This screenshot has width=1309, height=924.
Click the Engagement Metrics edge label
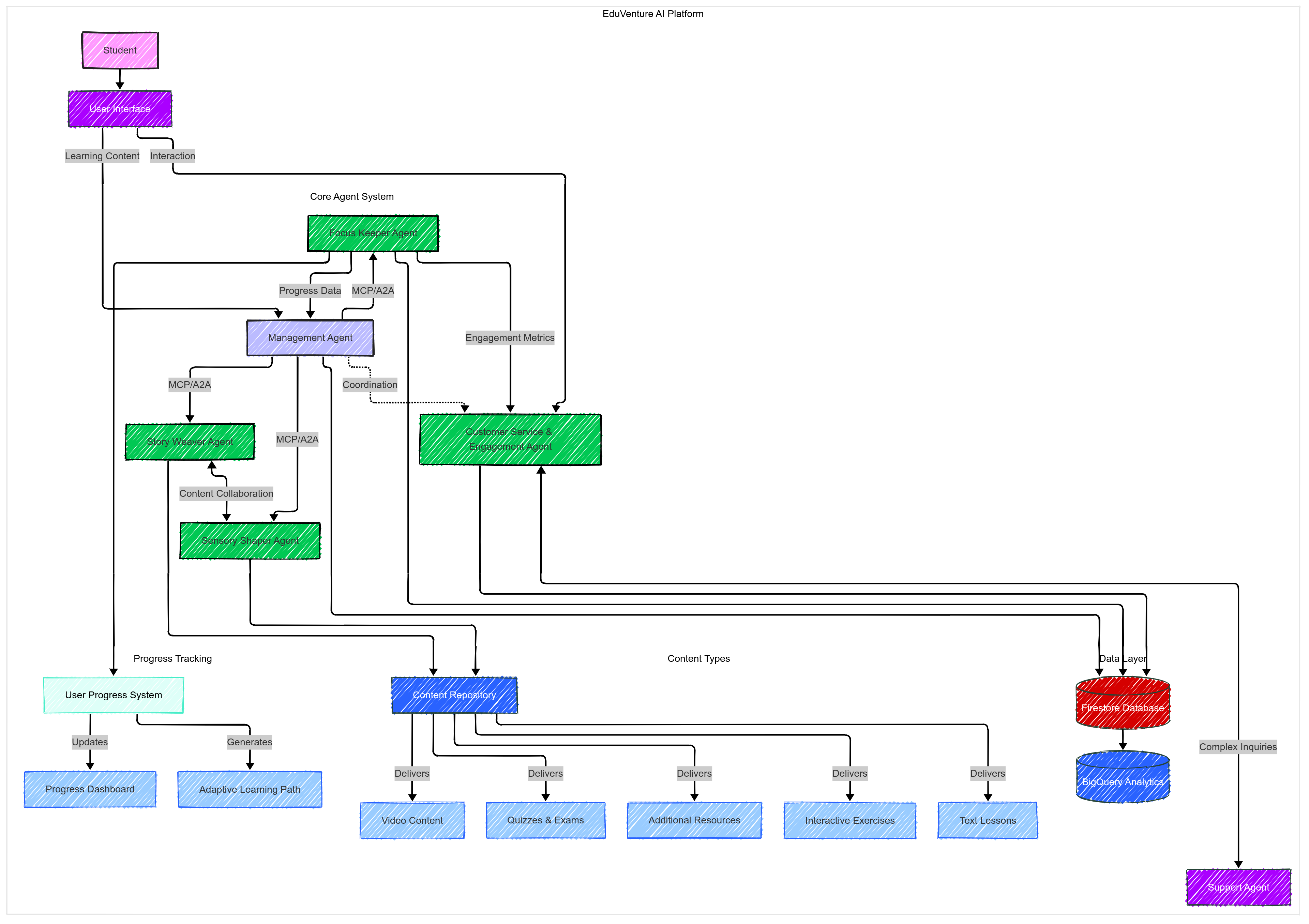(510, 338)
